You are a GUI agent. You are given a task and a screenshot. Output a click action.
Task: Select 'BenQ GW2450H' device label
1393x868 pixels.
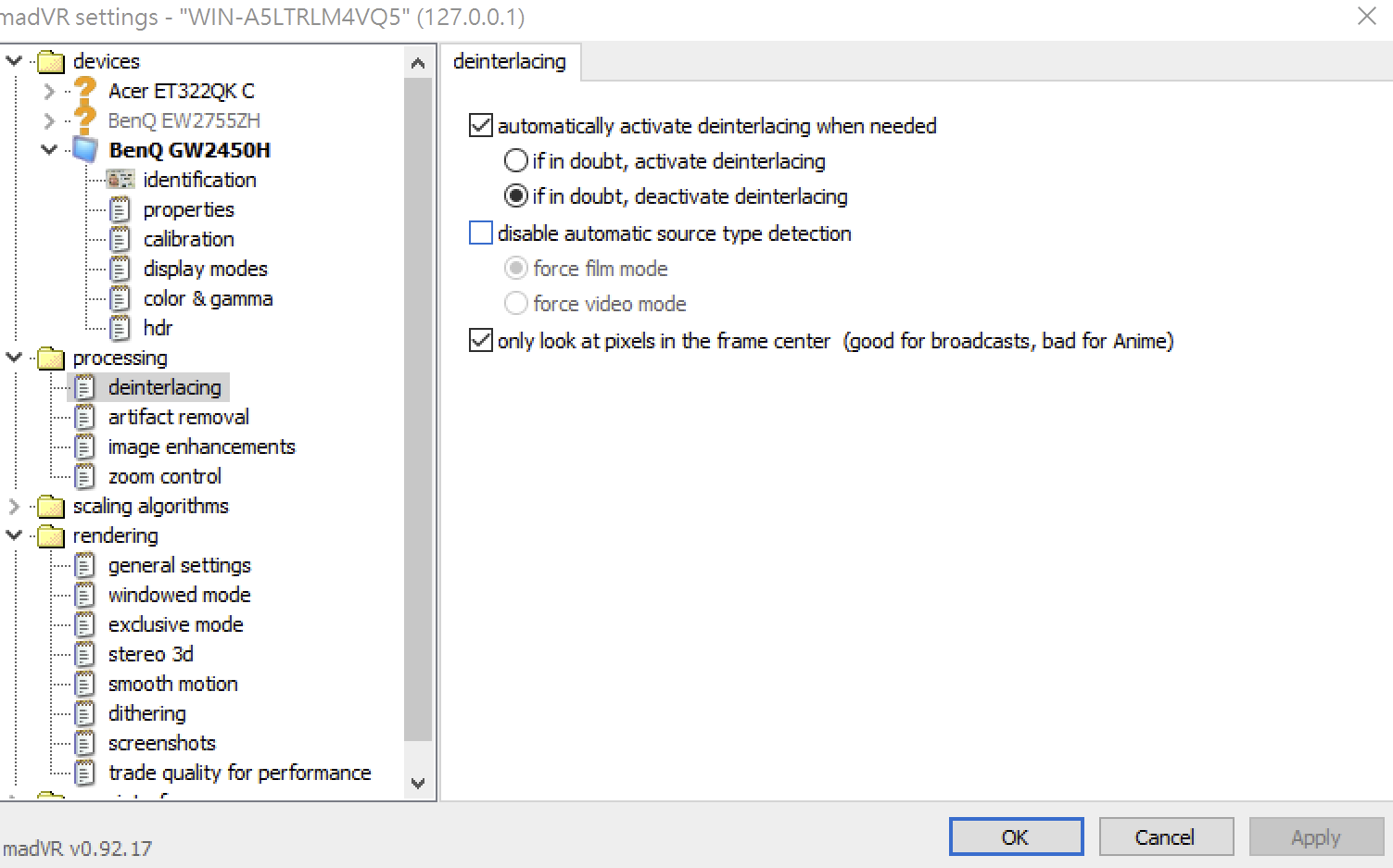[x=190, y=150]
